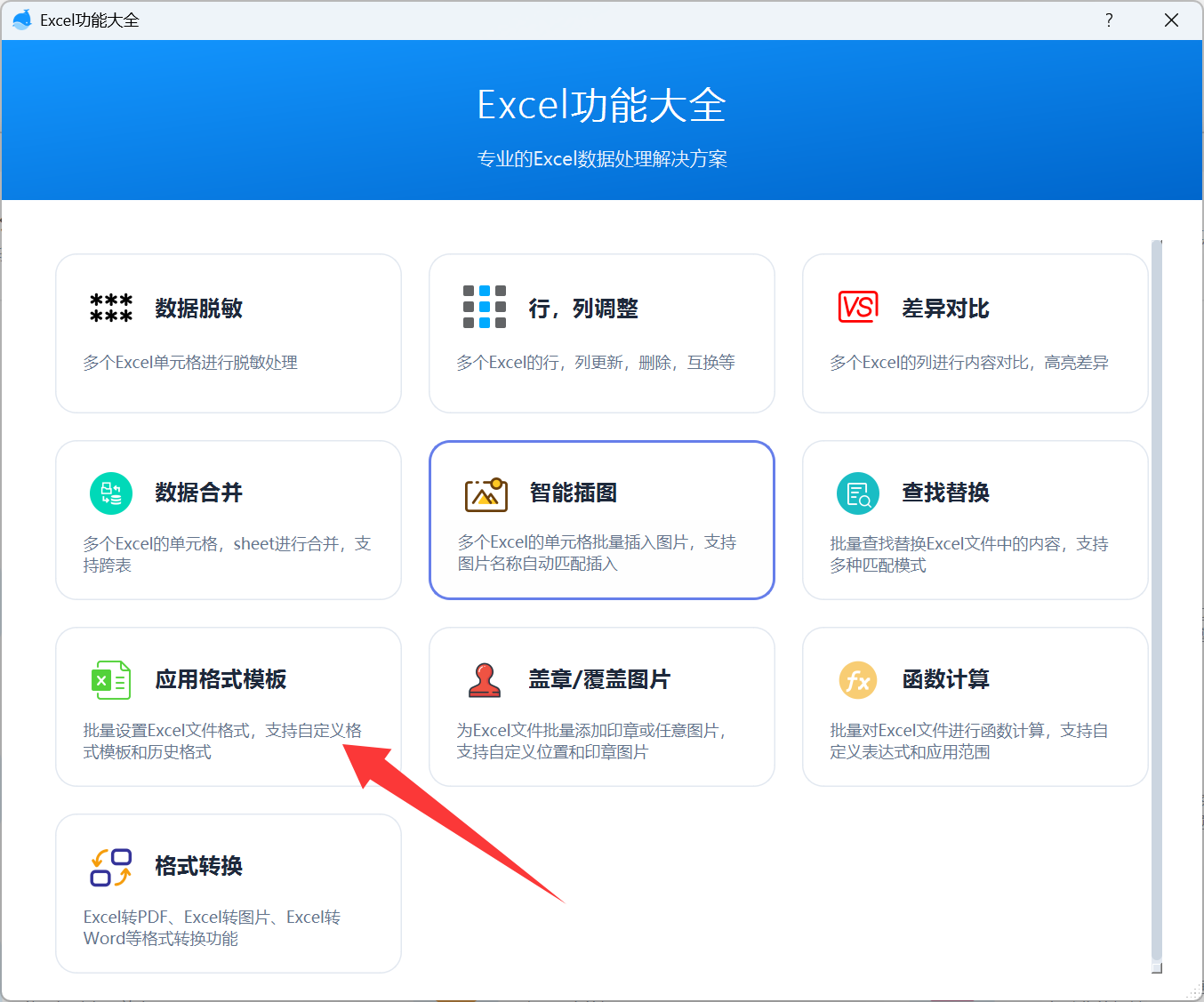Click the asterisks icon for 数据脱敏
This screenshot has width=1204, height=1002.
coord(111,308)
